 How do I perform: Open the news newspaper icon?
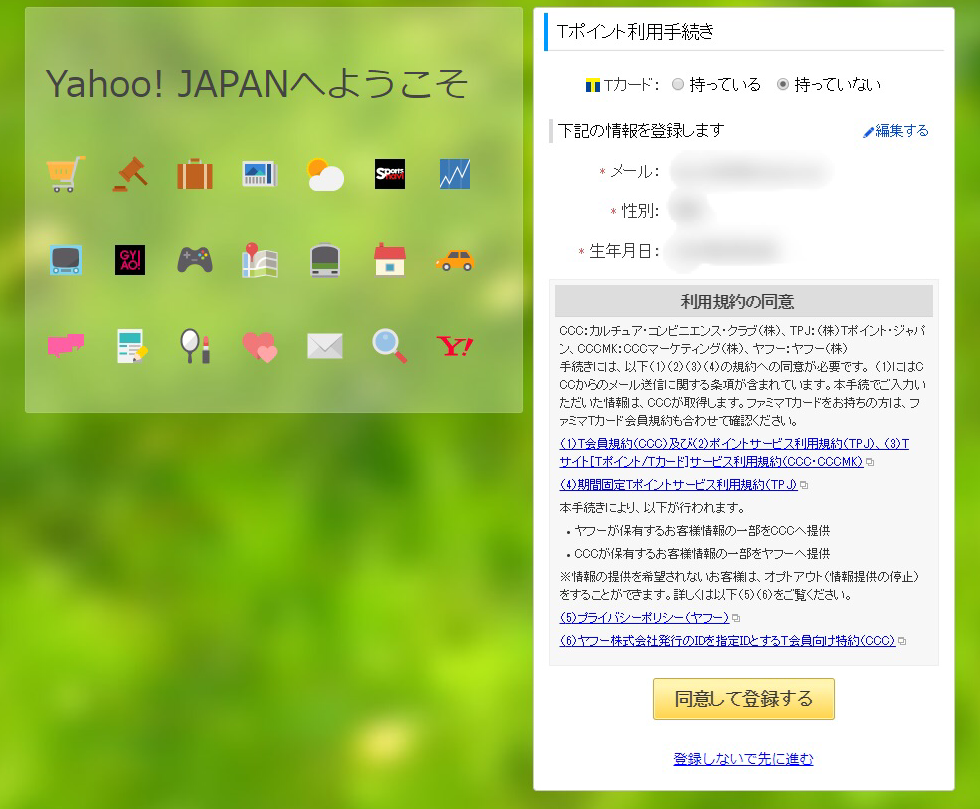[x=259, y=174]
